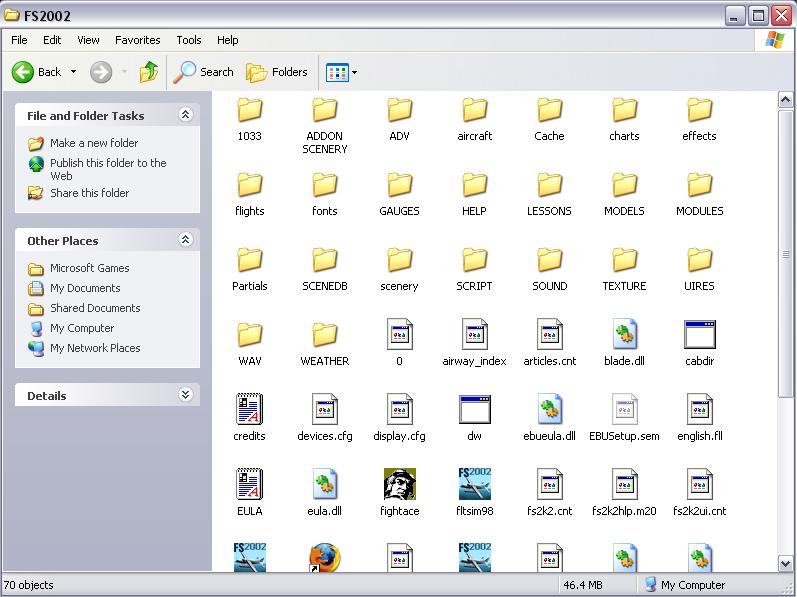Select the english.fll file
The image size is (797, 597).
coord(699,418)
